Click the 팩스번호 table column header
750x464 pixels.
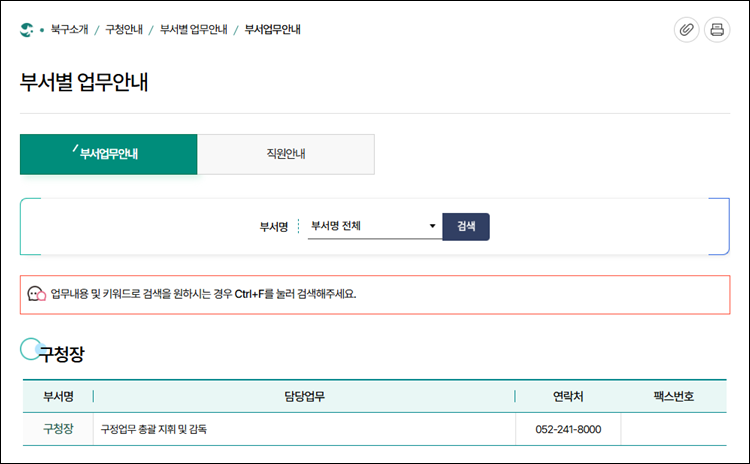(x=673, y=396)
